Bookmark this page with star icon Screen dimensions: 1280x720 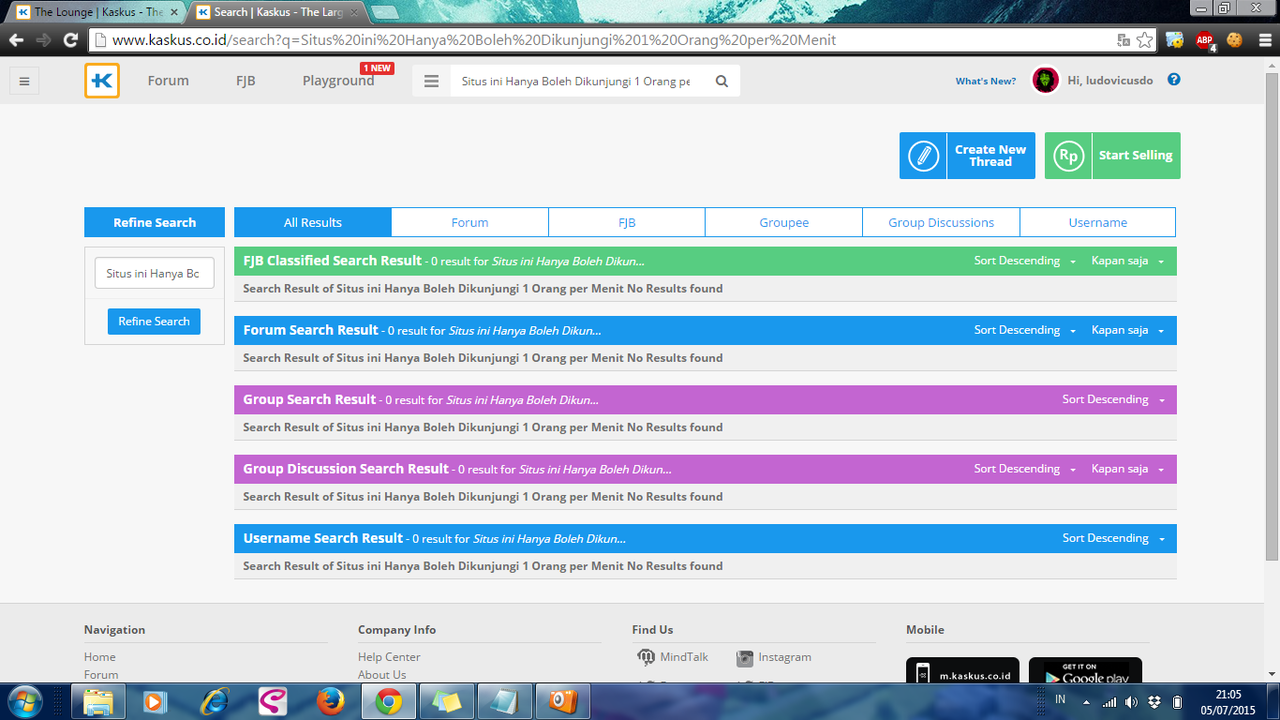tap(1145, 40)
